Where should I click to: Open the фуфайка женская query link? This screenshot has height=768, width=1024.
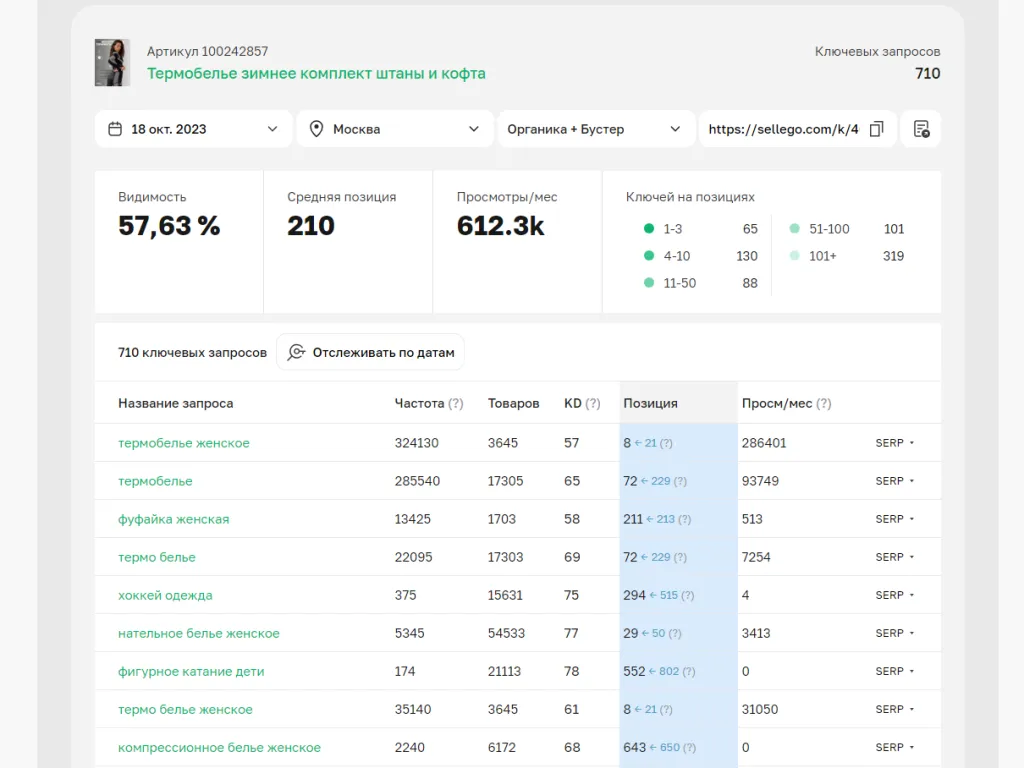pyautogui.click(x=173, y=519)
